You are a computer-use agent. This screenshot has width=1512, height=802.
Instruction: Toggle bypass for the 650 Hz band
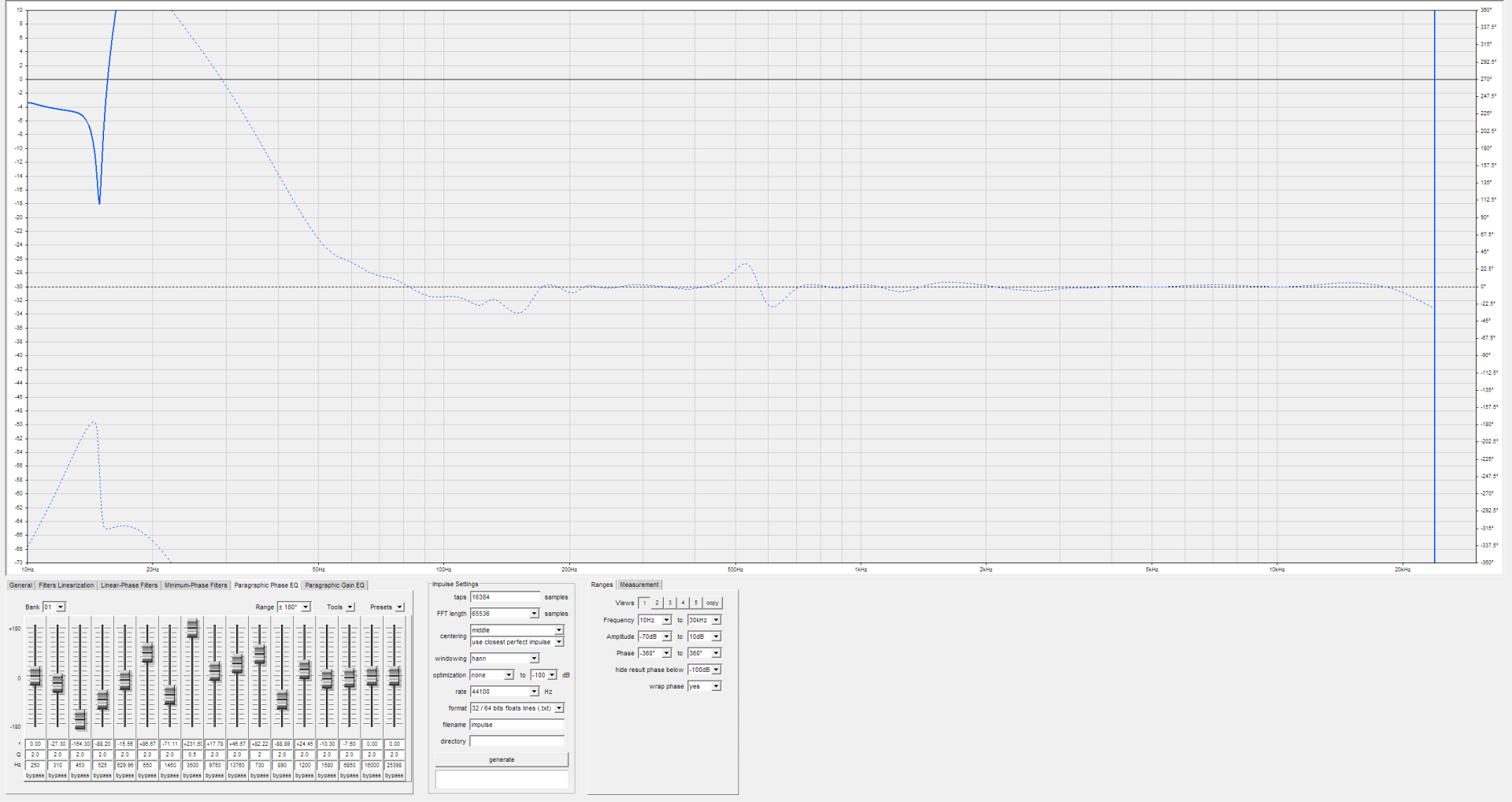(x=147, y=776)
